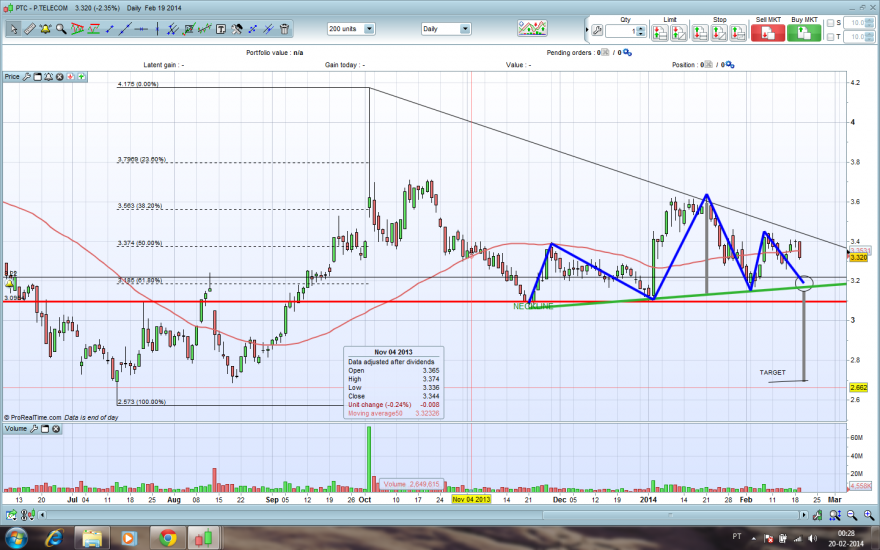
Task: Close the Volume indicator panel
Action: click(57, 429)
